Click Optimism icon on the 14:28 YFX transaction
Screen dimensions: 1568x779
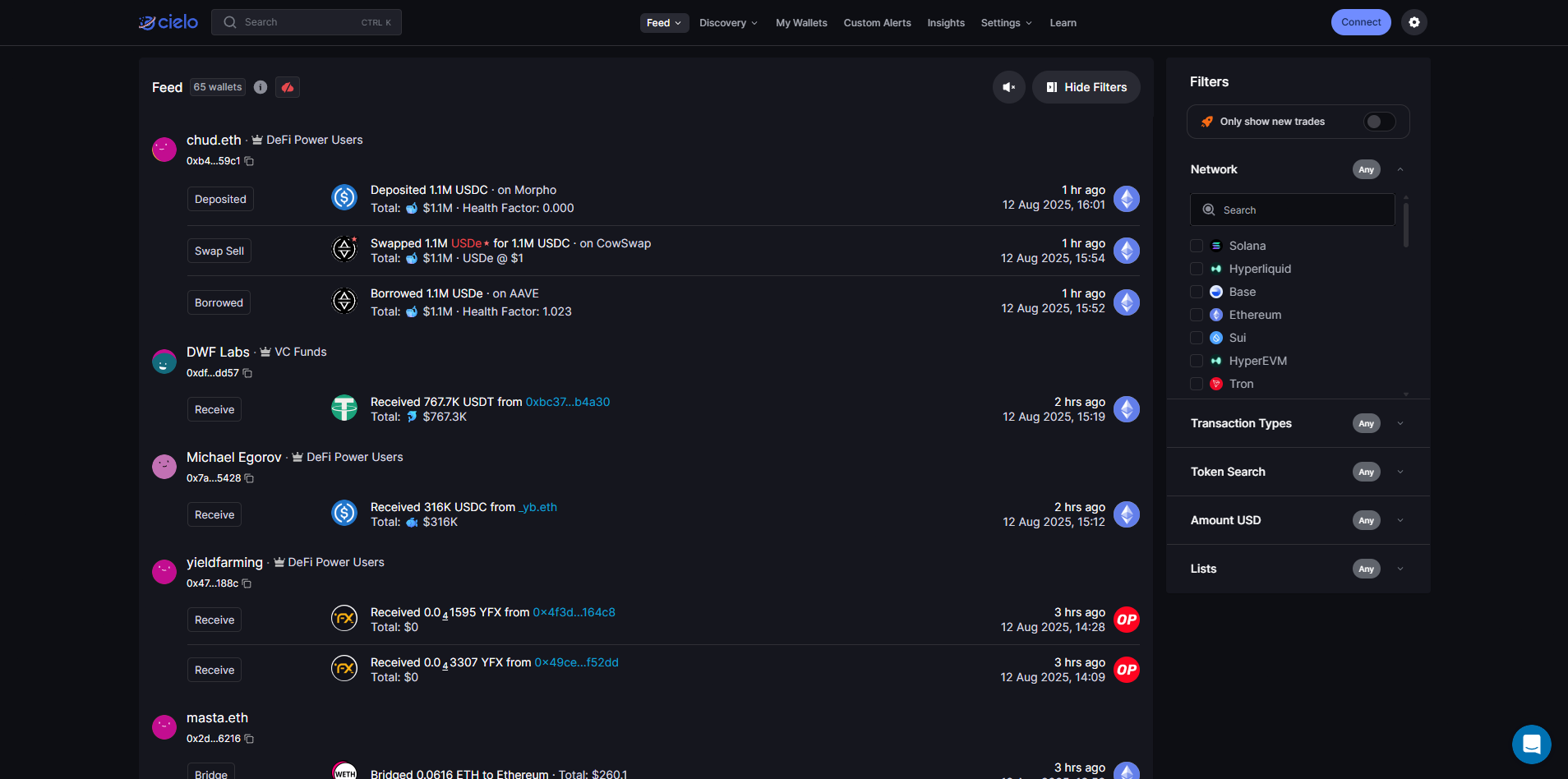tap(1126, 620)
